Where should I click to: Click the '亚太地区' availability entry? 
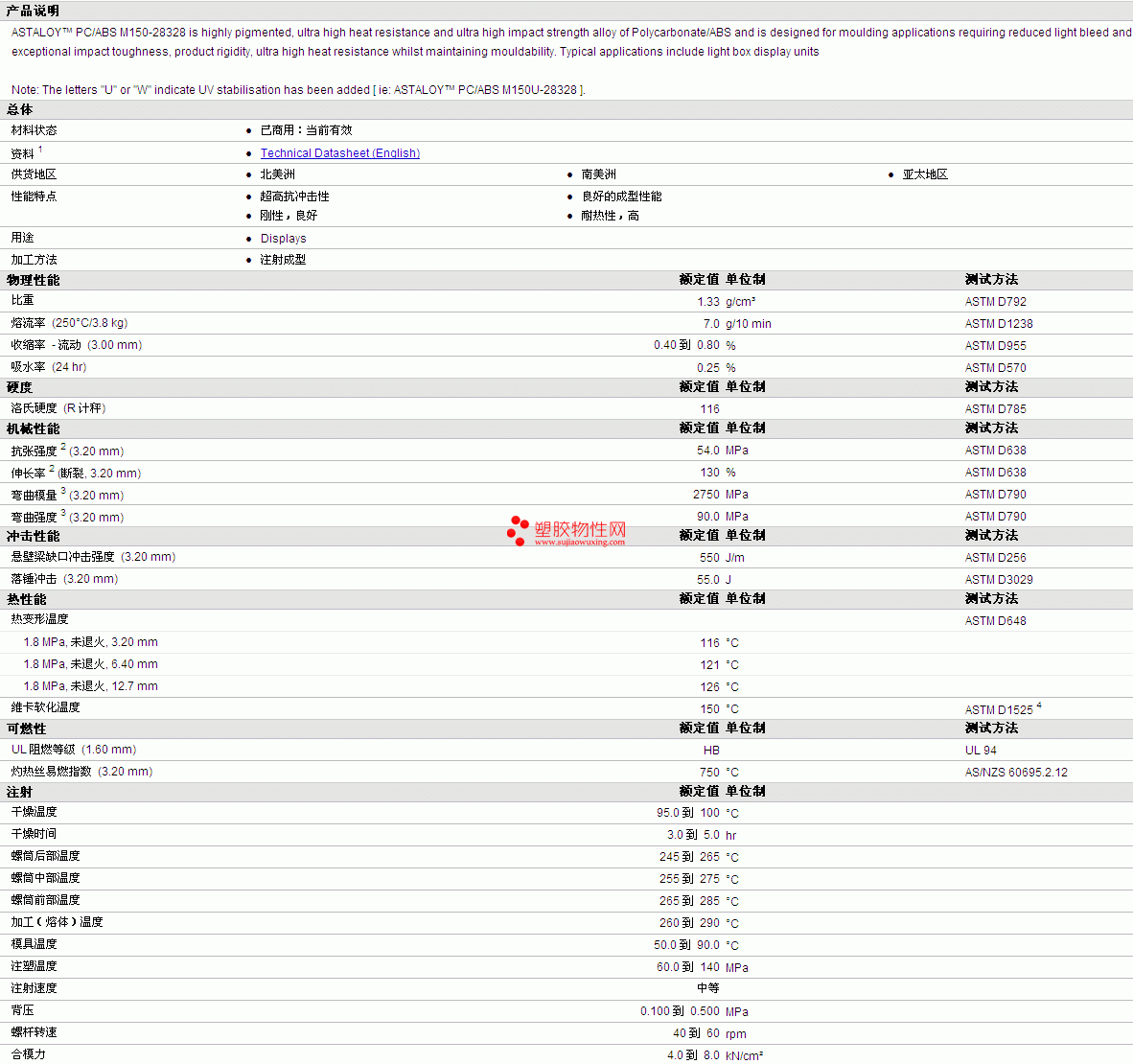(925, 174)
